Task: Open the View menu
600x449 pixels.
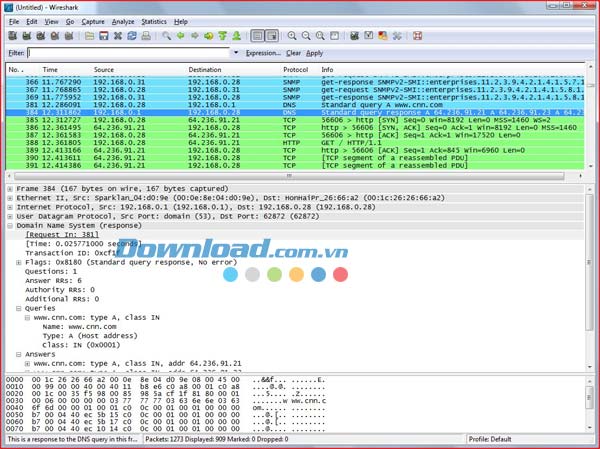Action: click(51, 22)
